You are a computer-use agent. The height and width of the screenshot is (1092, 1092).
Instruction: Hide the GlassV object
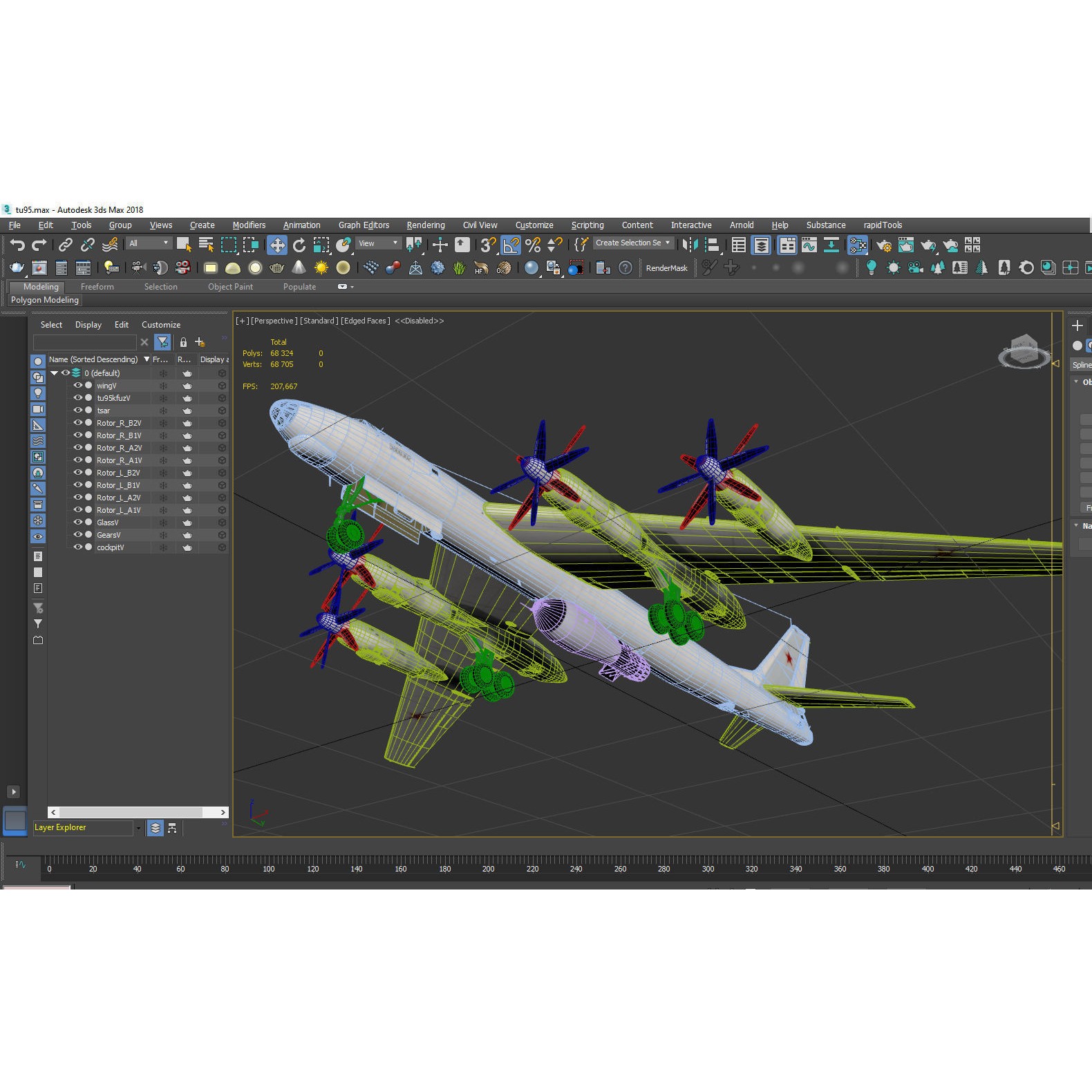point(78,523)
